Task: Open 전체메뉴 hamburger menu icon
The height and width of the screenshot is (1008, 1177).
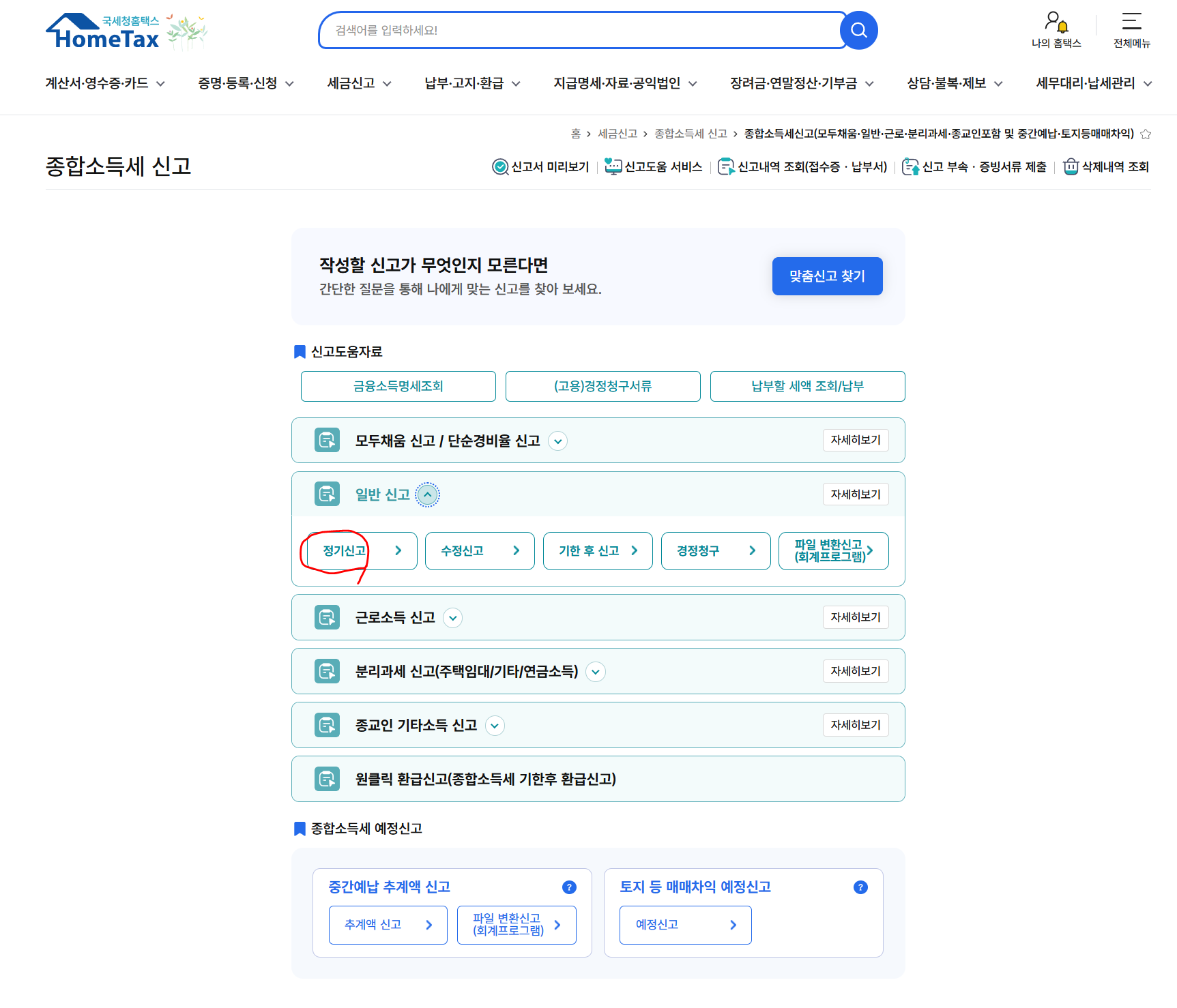Action: [1131, 21]
